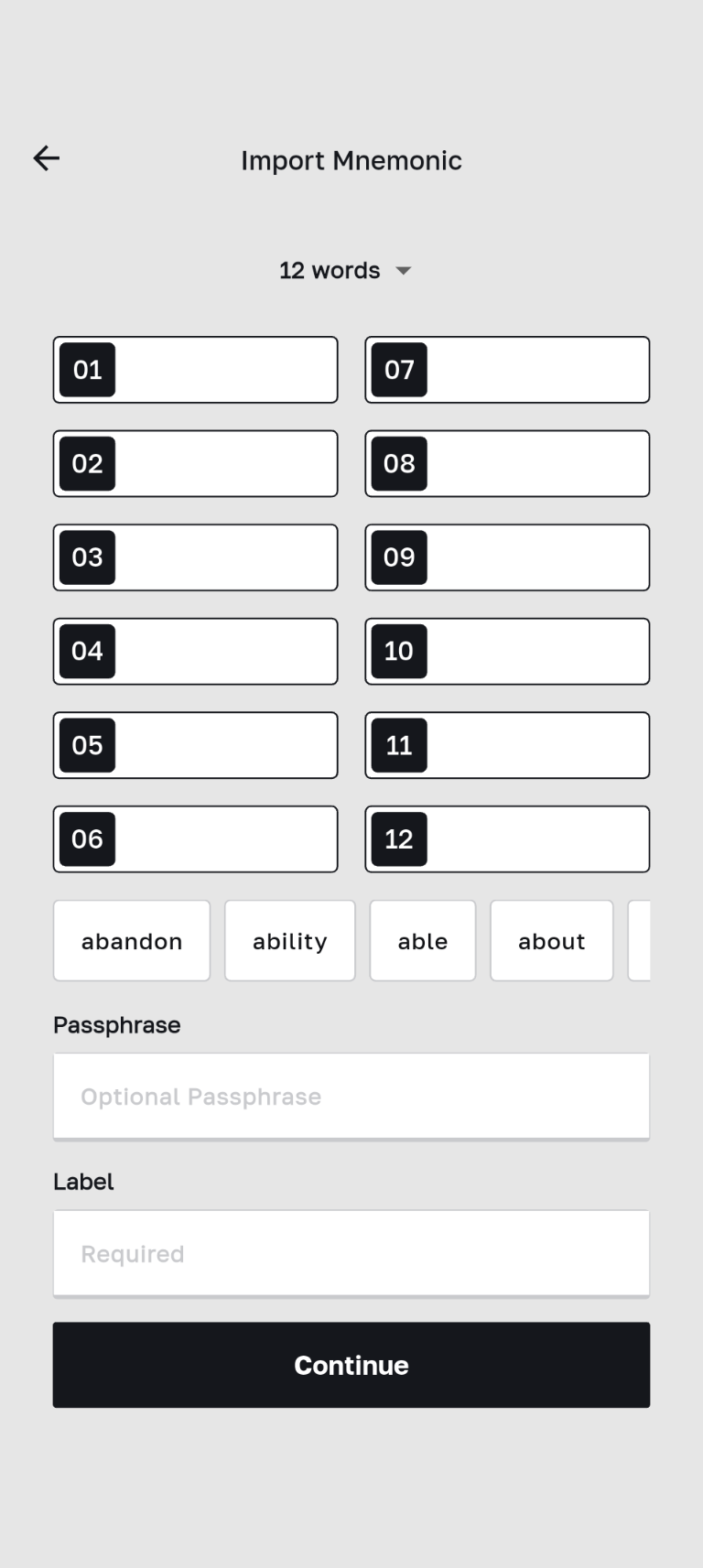Image resolution: width=703 pixels, height=1568 pixels.
Task: Choose the "abandon" word suggestion
Action: click(132, 941)
